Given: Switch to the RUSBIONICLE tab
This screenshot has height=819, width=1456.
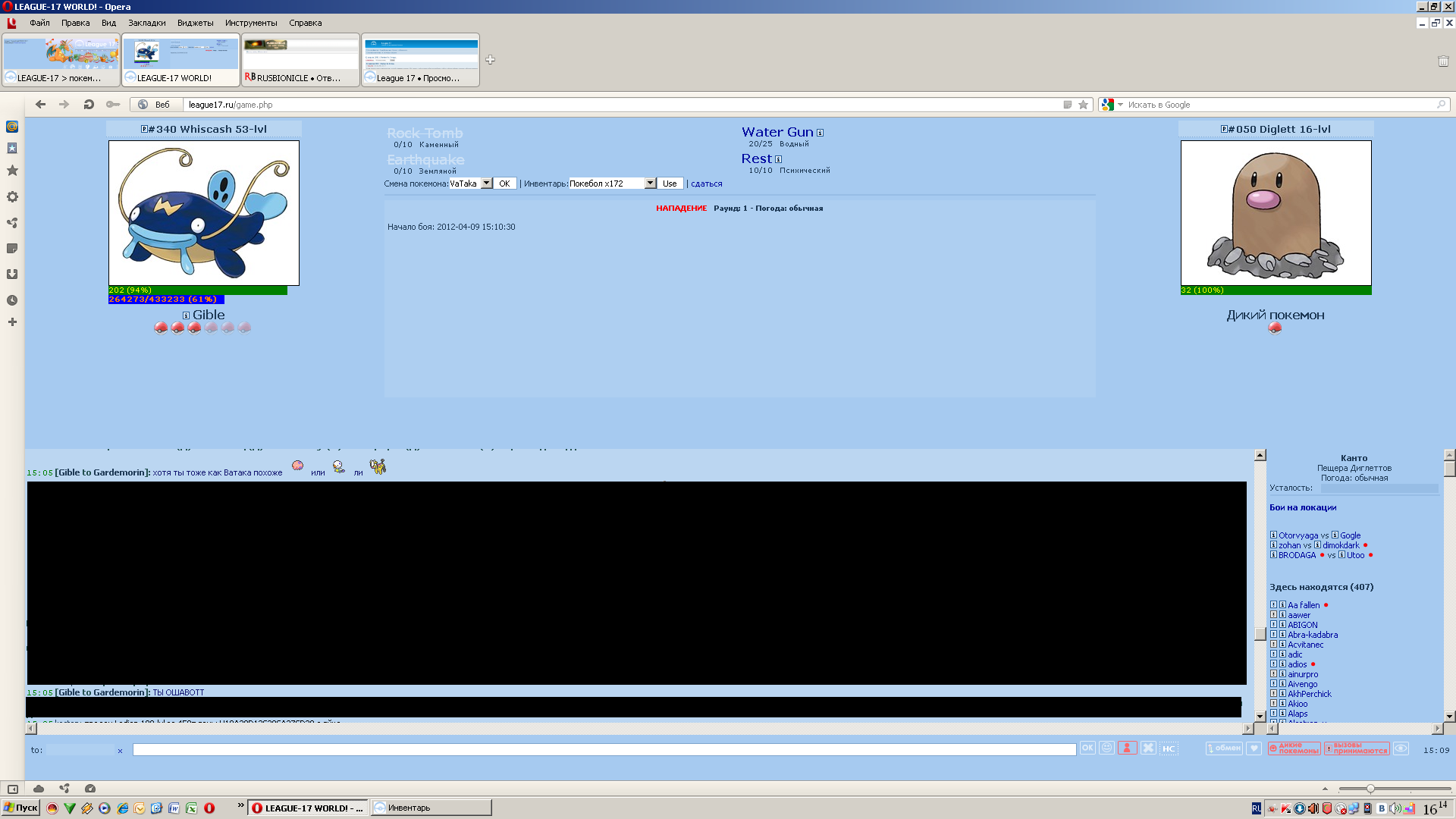Looking at the screenshot, I should 300,60.
